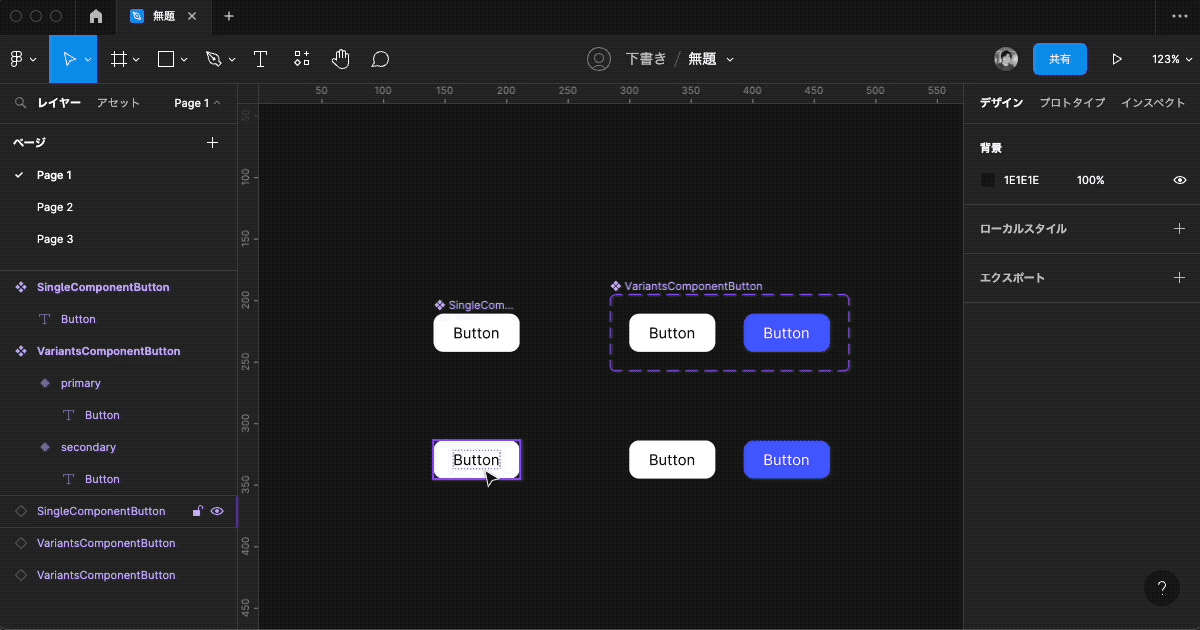Select the Move tool
Image resolution: width=1200 pixels, height=630 pixels.
pyautogui.click(x=71, y=59)
